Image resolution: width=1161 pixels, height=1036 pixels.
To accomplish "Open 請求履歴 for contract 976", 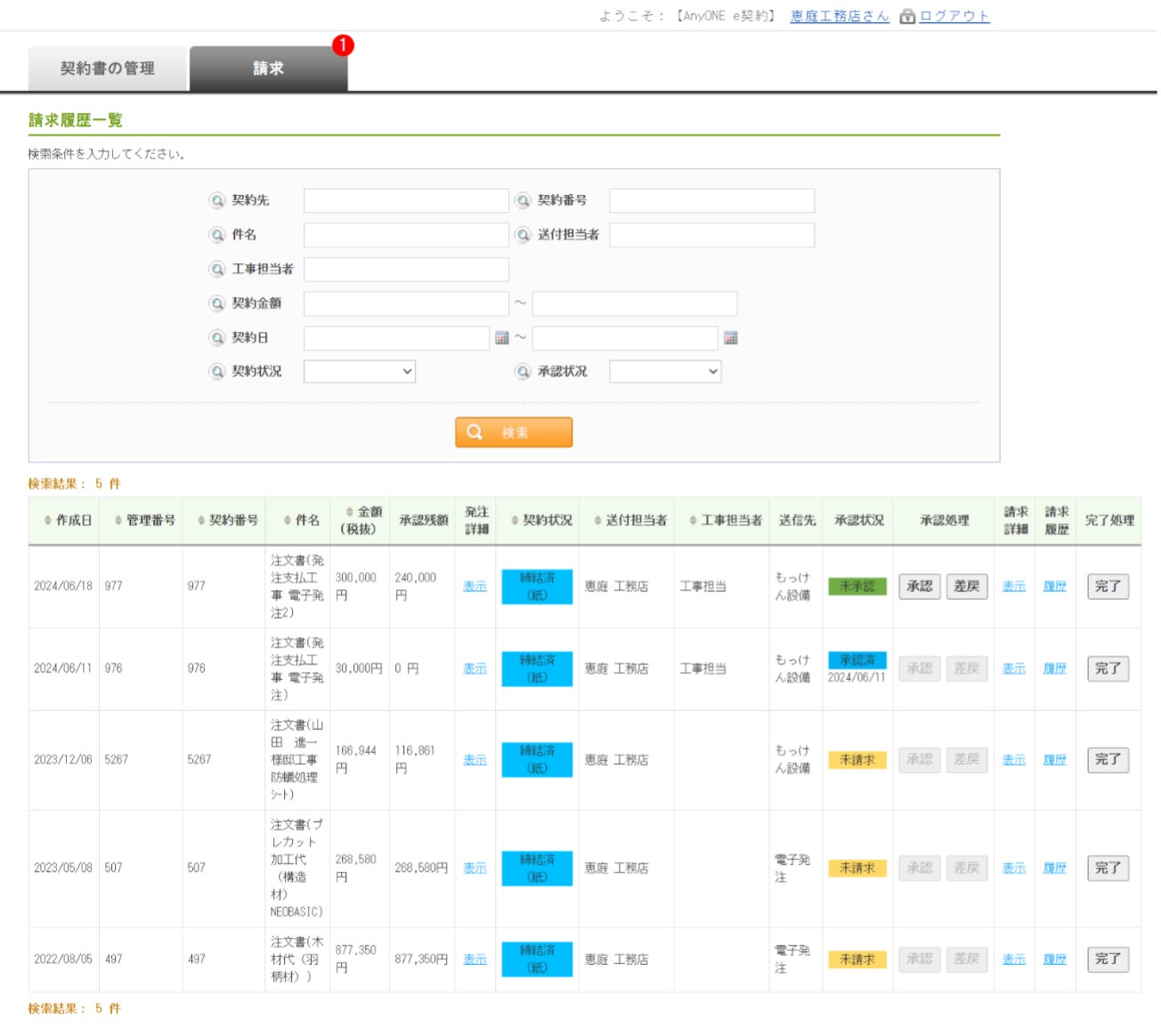I will coord(1055,668).
